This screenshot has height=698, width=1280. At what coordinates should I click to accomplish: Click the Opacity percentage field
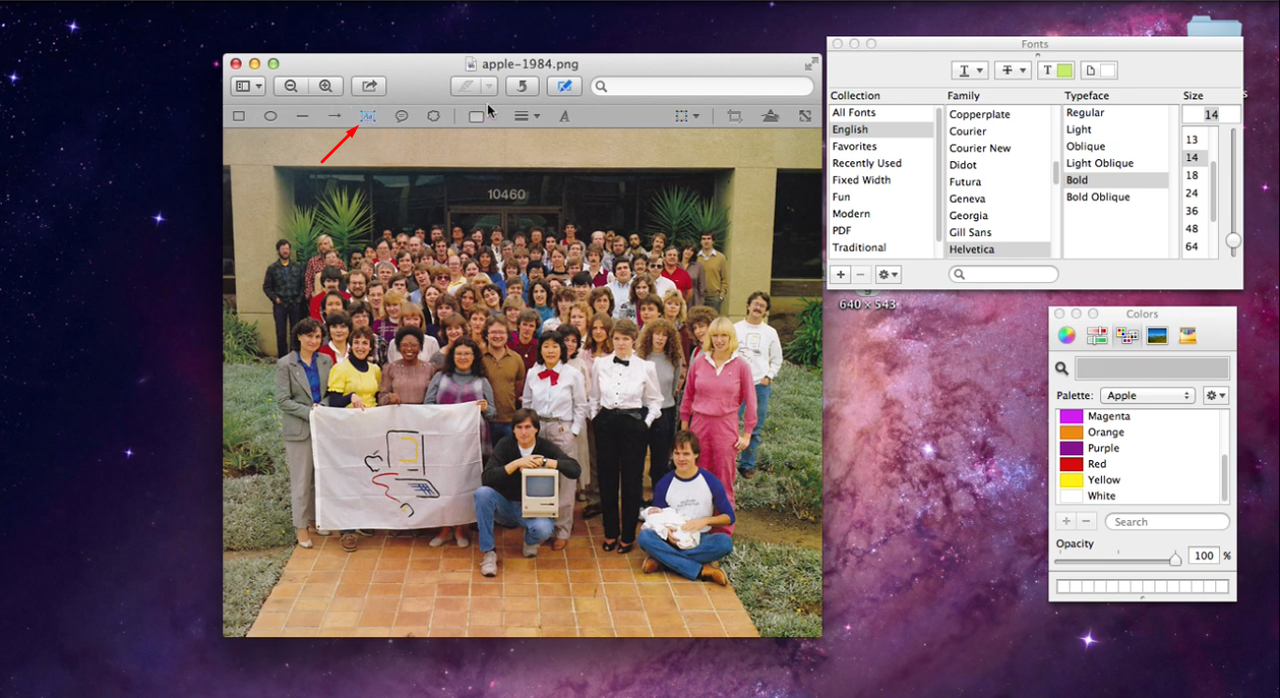1204,555
